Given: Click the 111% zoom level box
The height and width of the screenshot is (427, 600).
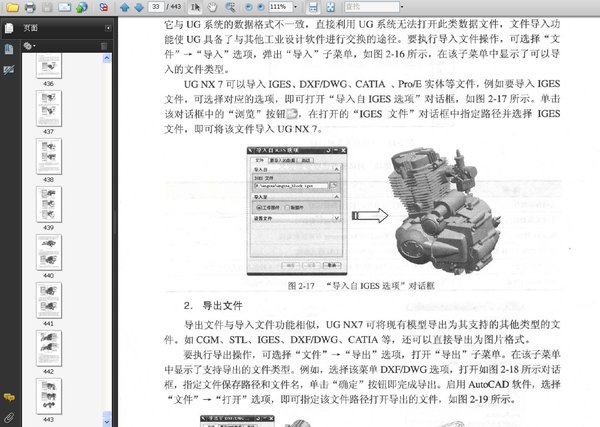Looking at the screenshot, I should click(x=280, y=7).
